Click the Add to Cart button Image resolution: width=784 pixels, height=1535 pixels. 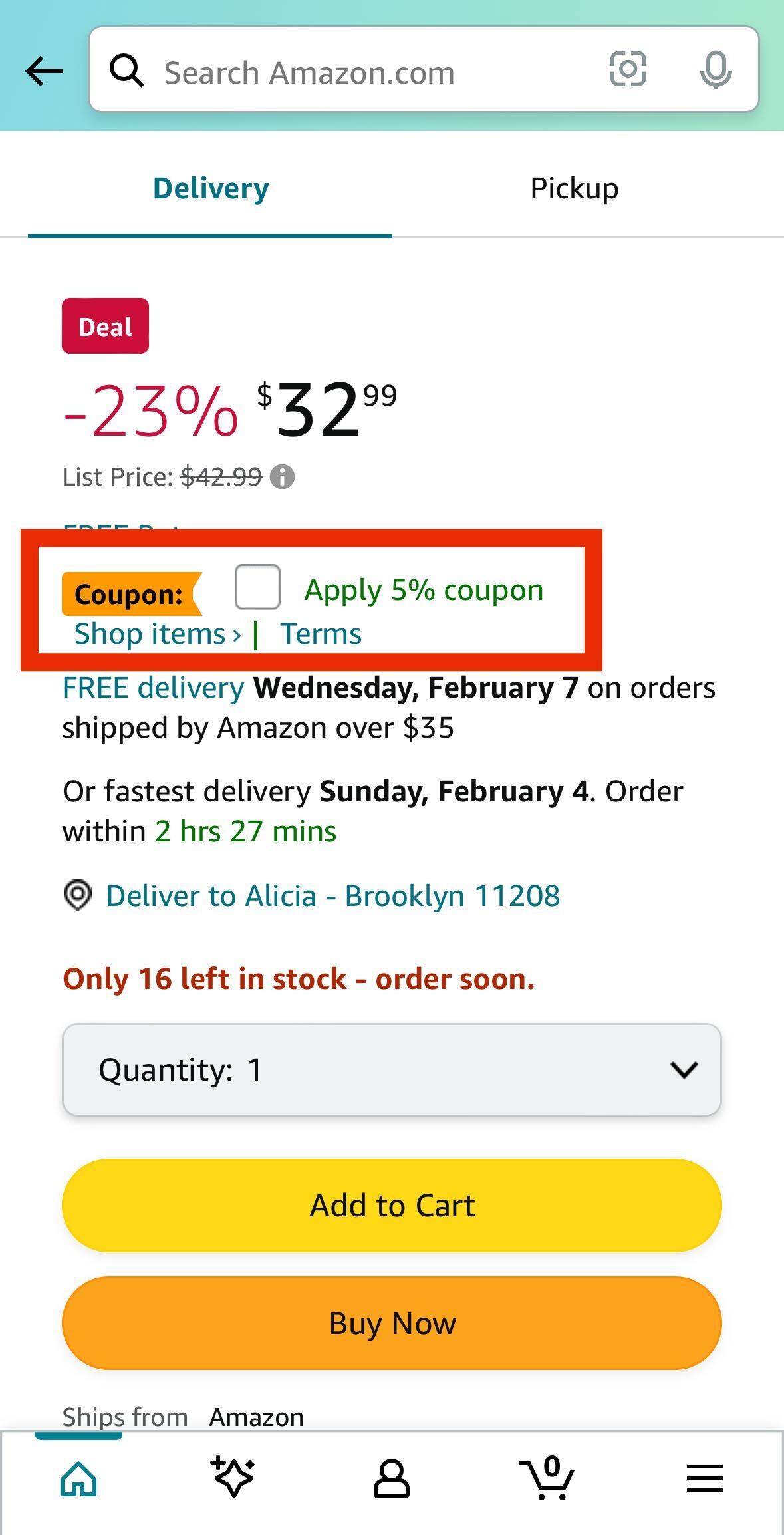tap(392, 1204)
